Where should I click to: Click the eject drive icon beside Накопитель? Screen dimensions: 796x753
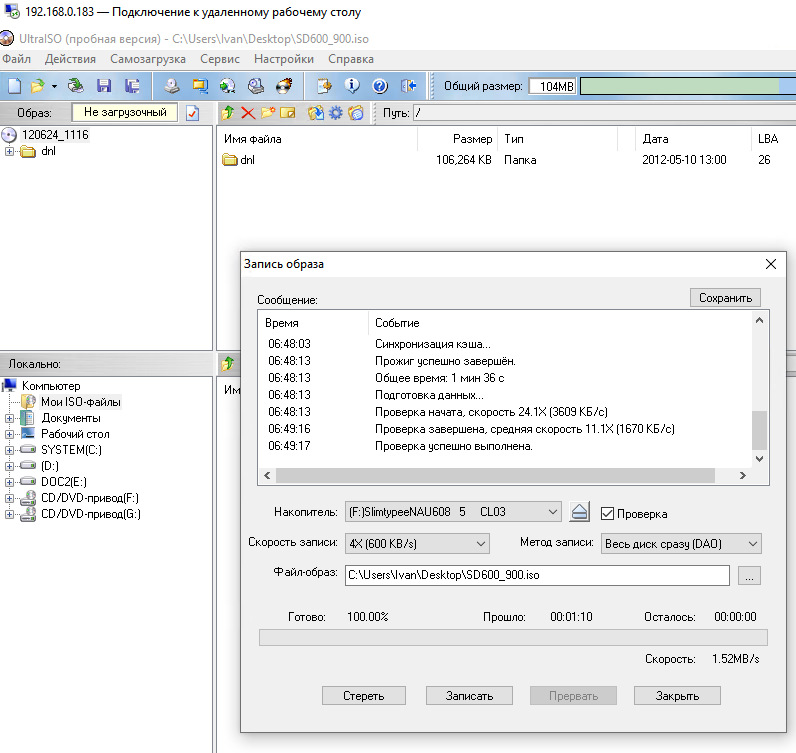click(x=580, y=513)
